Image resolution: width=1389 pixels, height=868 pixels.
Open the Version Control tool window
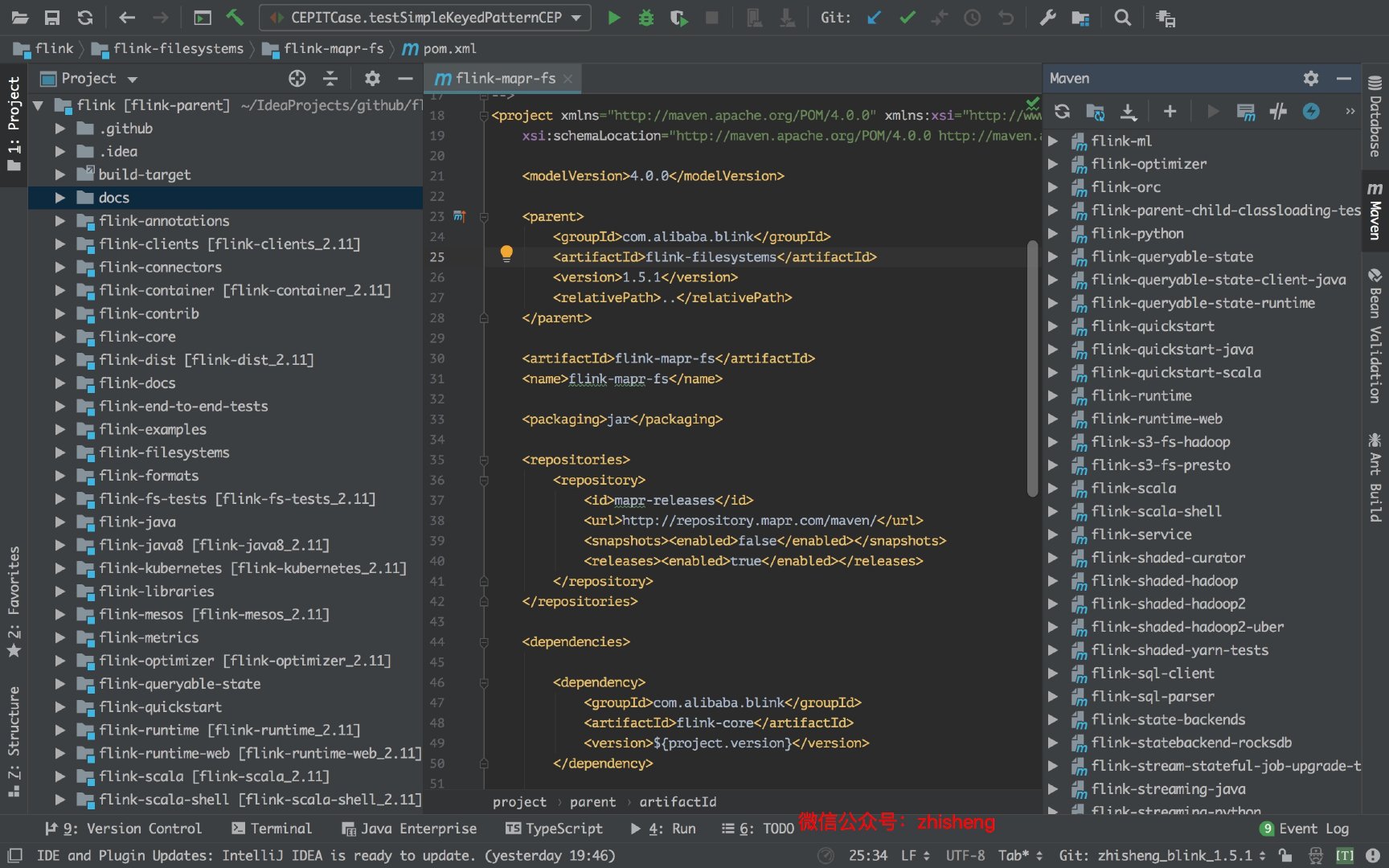coord(123,829)
